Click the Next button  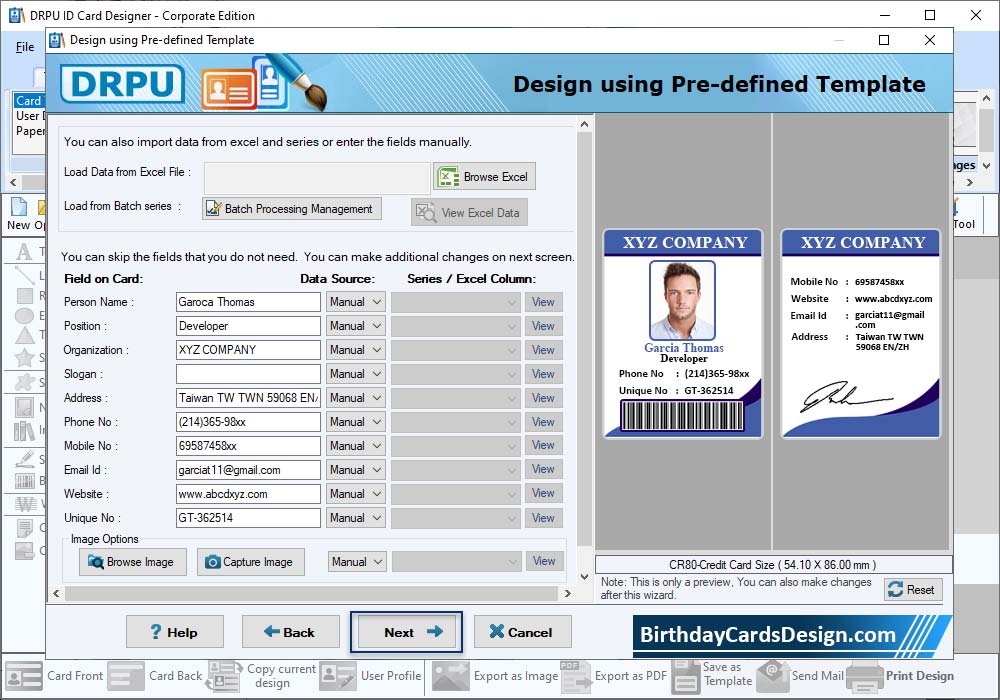[406, 632]
